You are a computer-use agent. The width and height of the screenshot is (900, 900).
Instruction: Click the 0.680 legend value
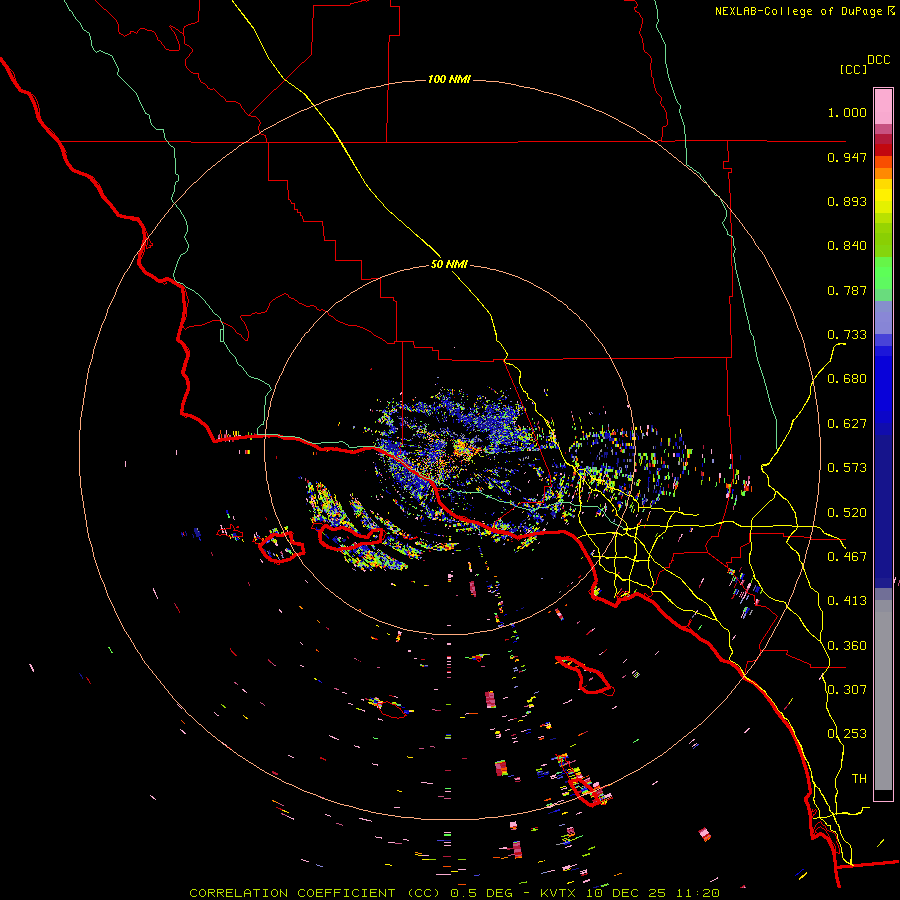[847, 379]
